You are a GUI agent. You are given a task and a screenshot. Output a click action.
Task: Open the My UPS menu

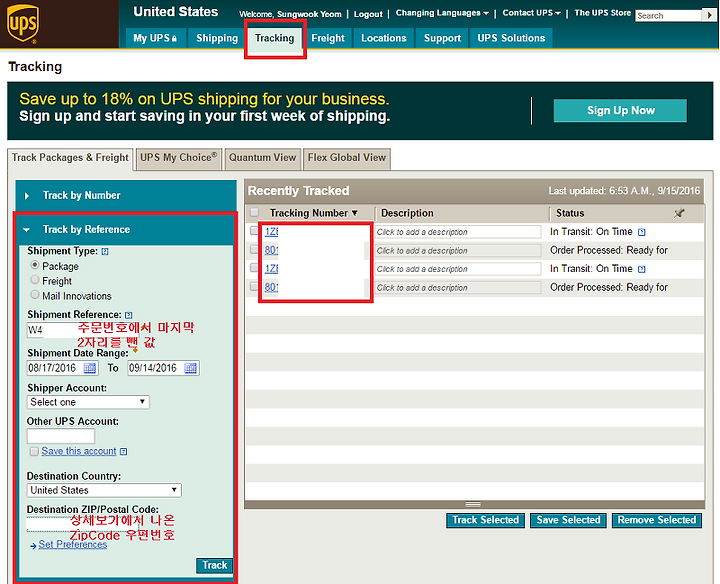pos(156,38)
